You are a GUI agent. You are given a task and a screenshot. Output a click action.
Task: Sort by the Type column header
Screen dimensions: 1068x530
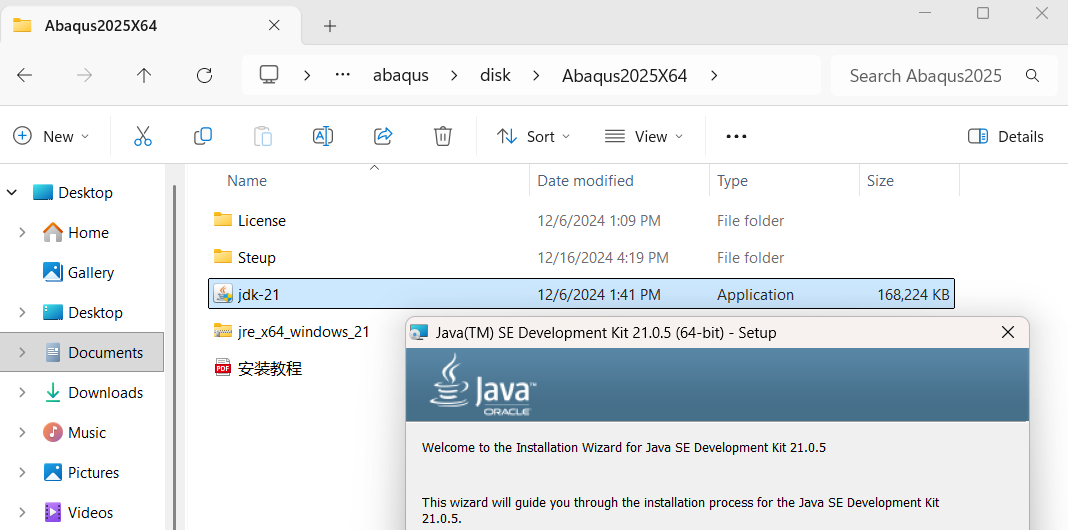click(x=732, y=181)
